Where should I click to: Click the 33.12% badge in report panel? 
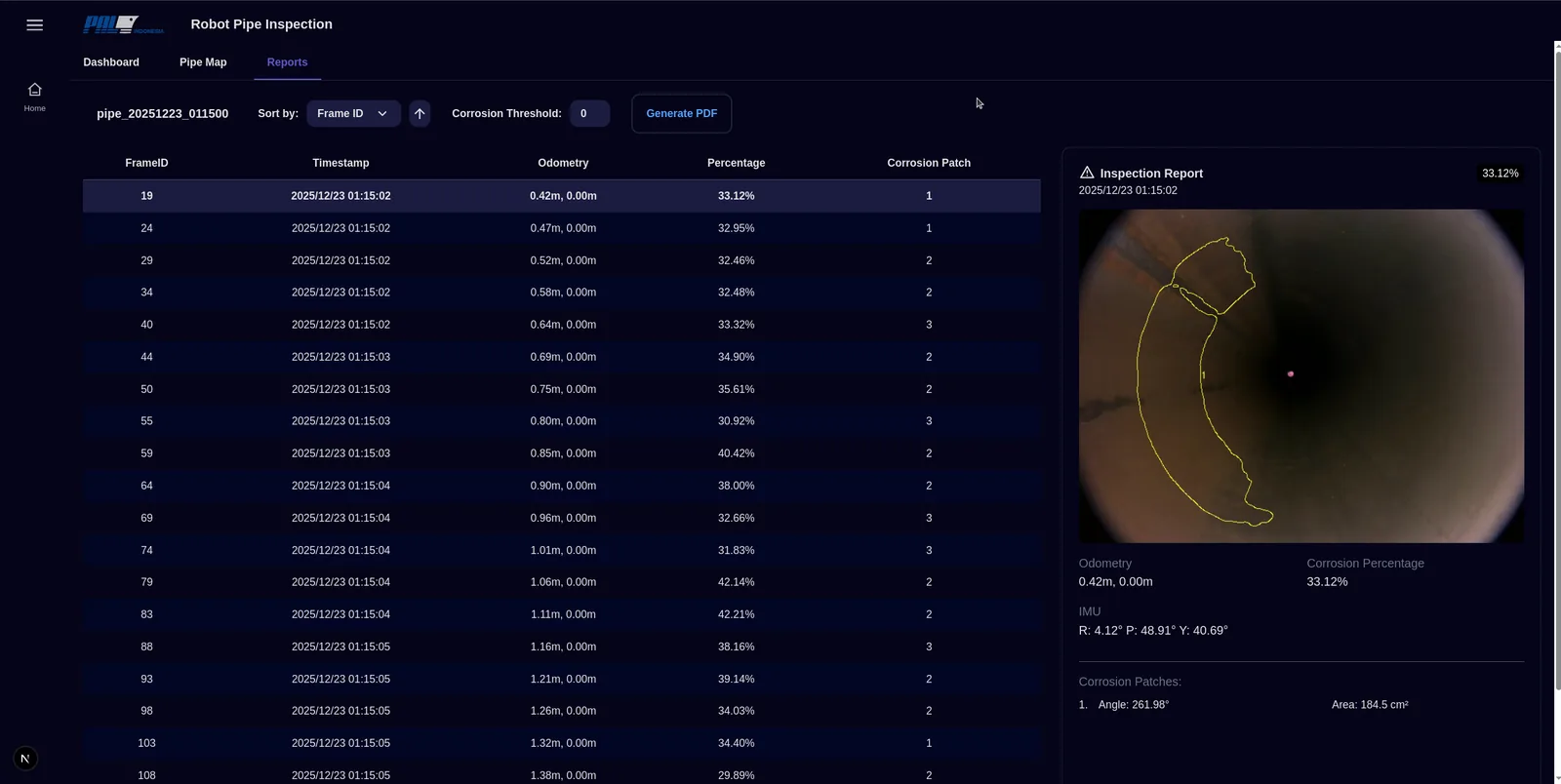point(1500,174)
